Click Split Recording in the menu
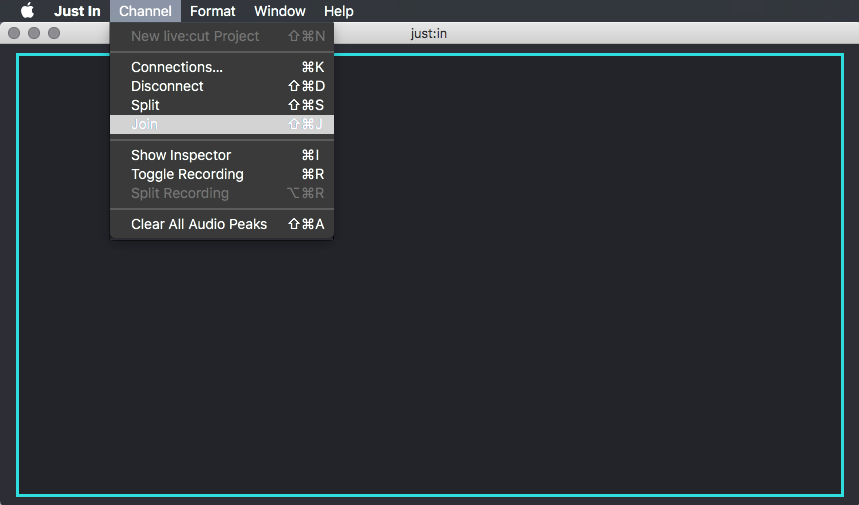This screenshot has height=505, width=859. pos(222,193)
